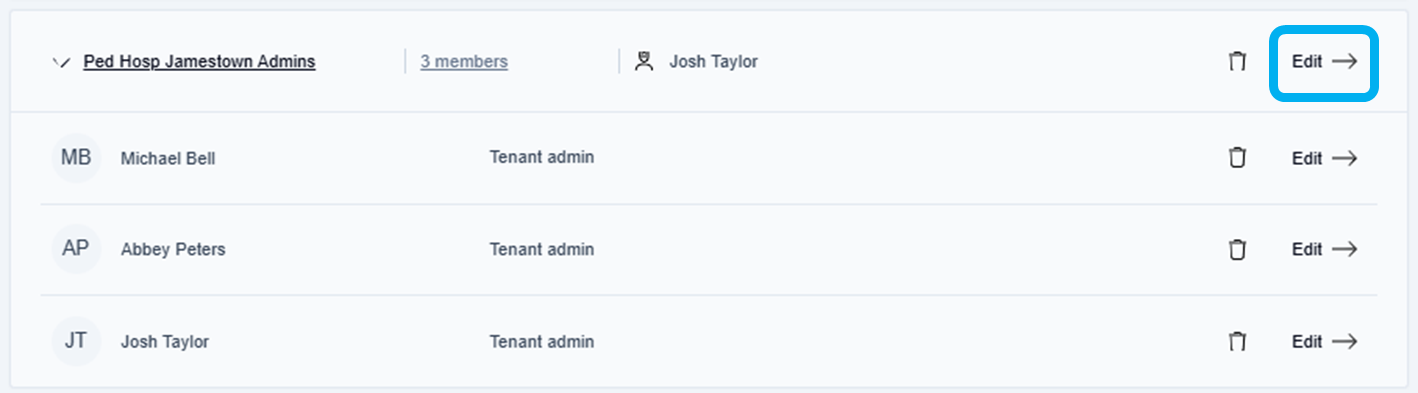The width and height of the screenshot is (1418, 393).
Task: Click the JT avatar circle
Action: pyautogui.click(x=76, y=341)
